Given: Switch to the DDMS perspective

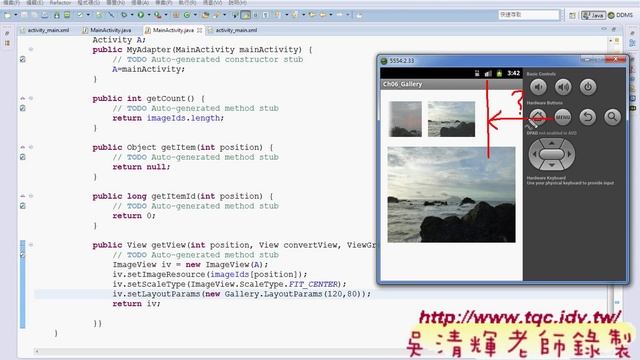Looking at the screenshot, I should pyautogui.click(x=620, y=15).
